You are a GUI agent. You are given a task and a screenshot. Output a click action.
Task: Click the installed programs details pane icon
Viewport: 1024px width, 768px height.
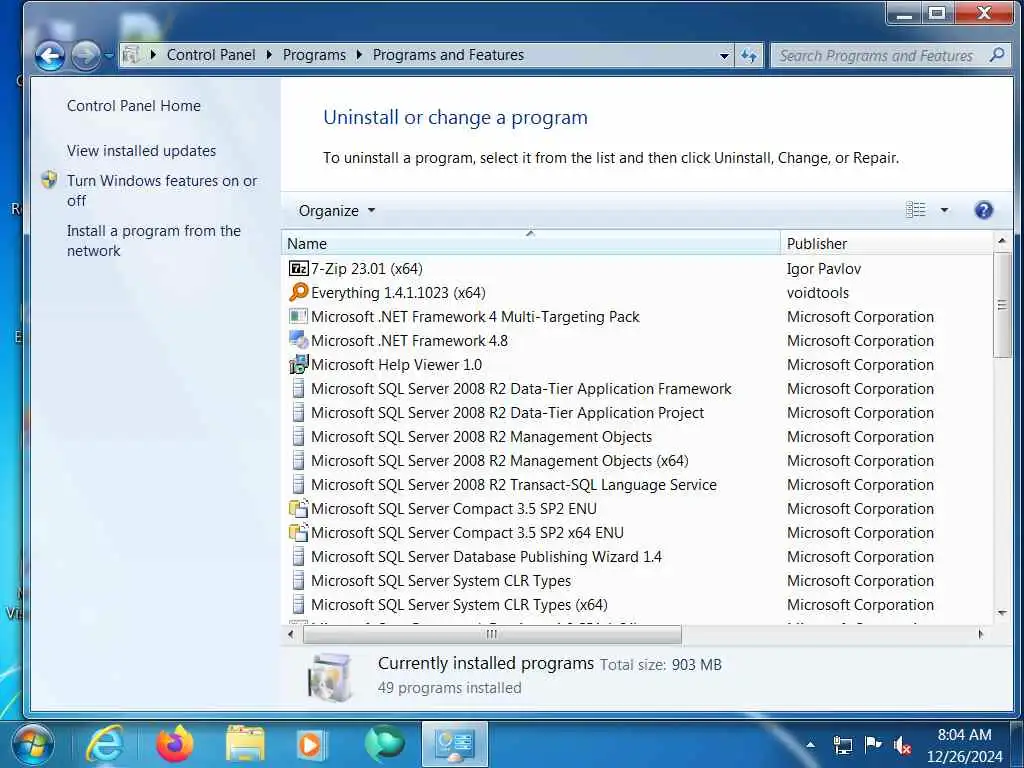click(x=330, y=677)
